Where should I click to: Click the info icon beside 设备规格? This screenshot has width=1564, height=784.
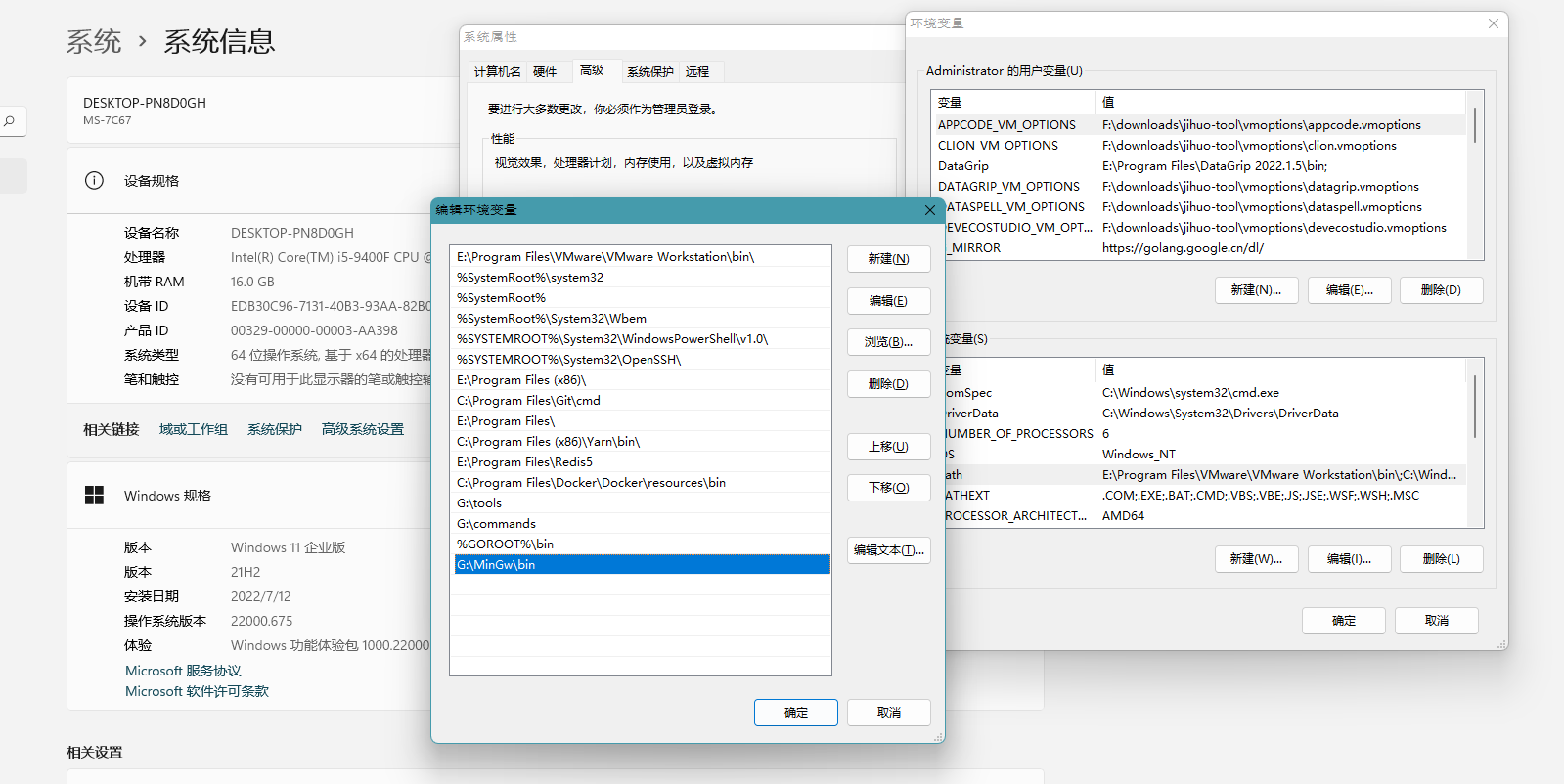(x=94, y=181)
